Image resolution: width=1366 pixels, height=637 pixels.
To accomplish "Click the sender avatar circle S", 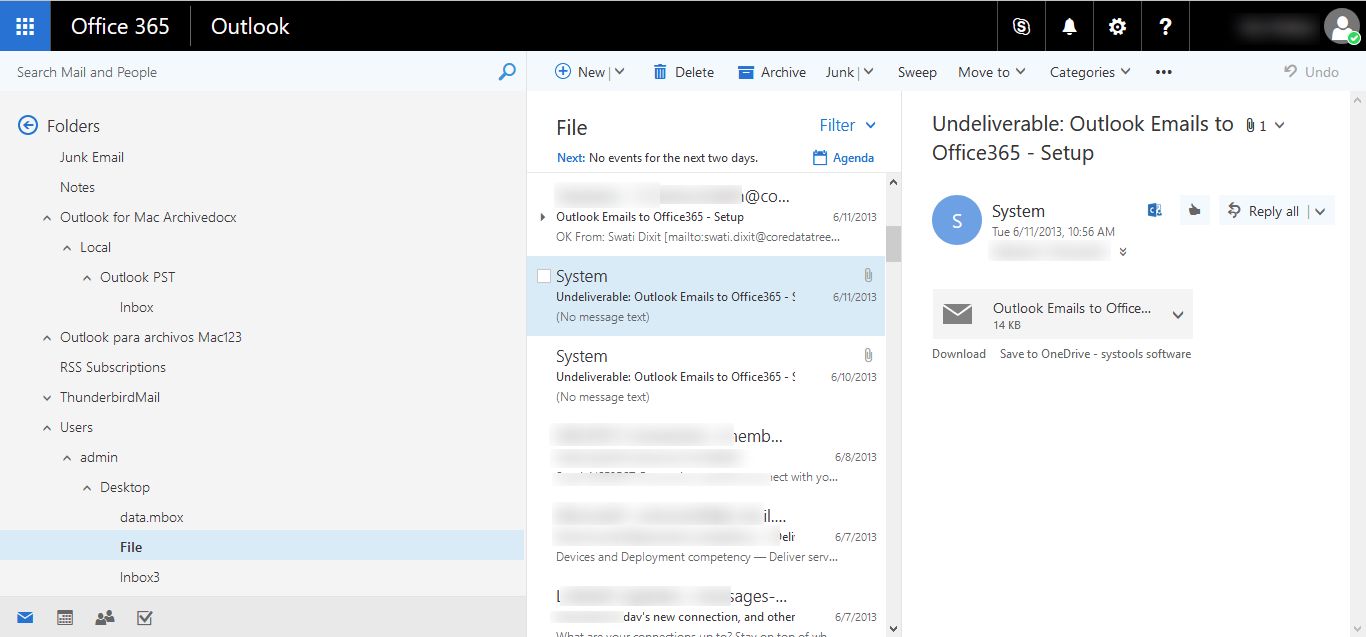I will [957, 220].
